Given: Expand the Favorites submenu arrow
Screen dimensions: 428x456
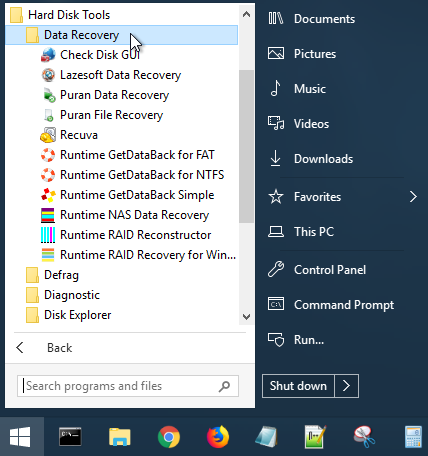Looking at the screenshot, I should tap(413, 197).
